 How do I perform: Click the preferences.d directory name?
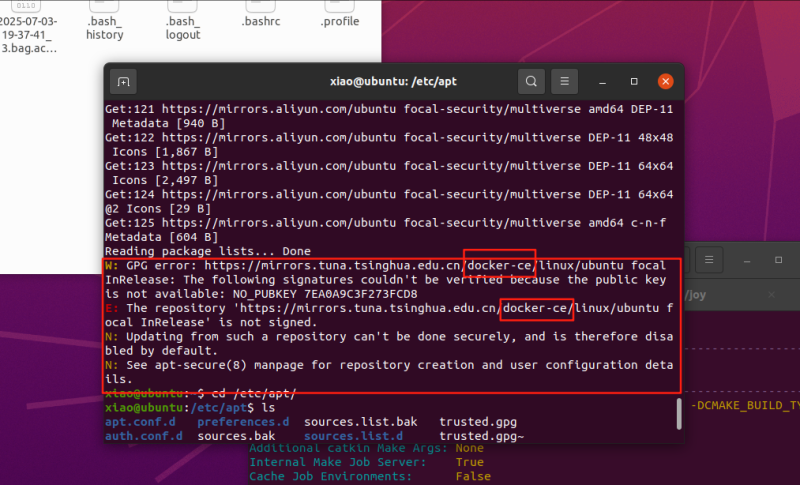243,422
